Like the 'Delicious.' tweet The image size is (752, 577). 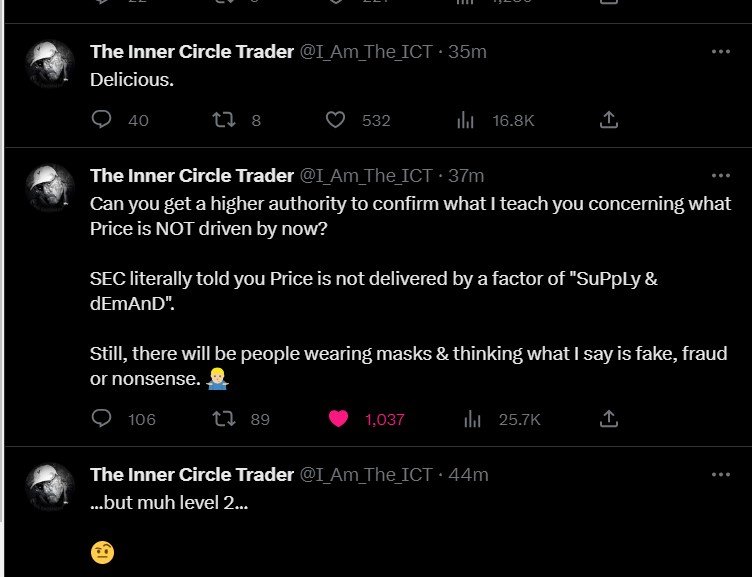pos(337,120)
